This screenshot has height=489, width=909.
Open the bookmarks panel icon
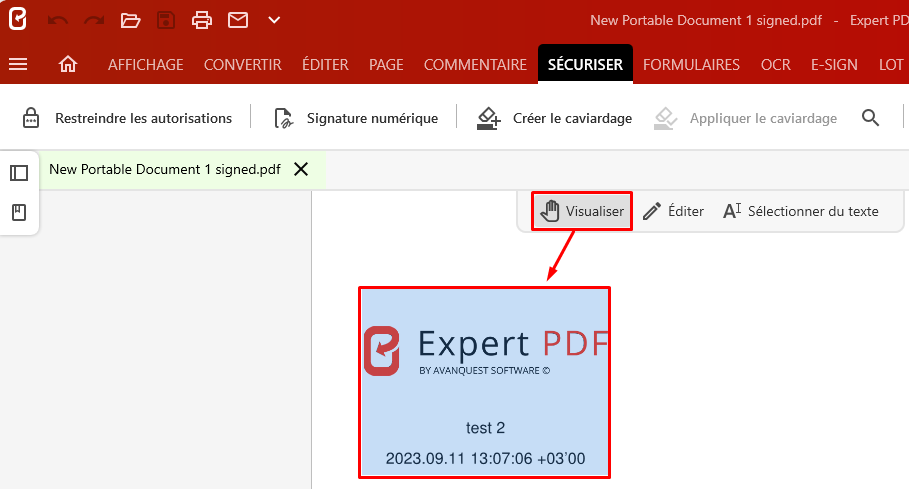click(x=19, y=212)
